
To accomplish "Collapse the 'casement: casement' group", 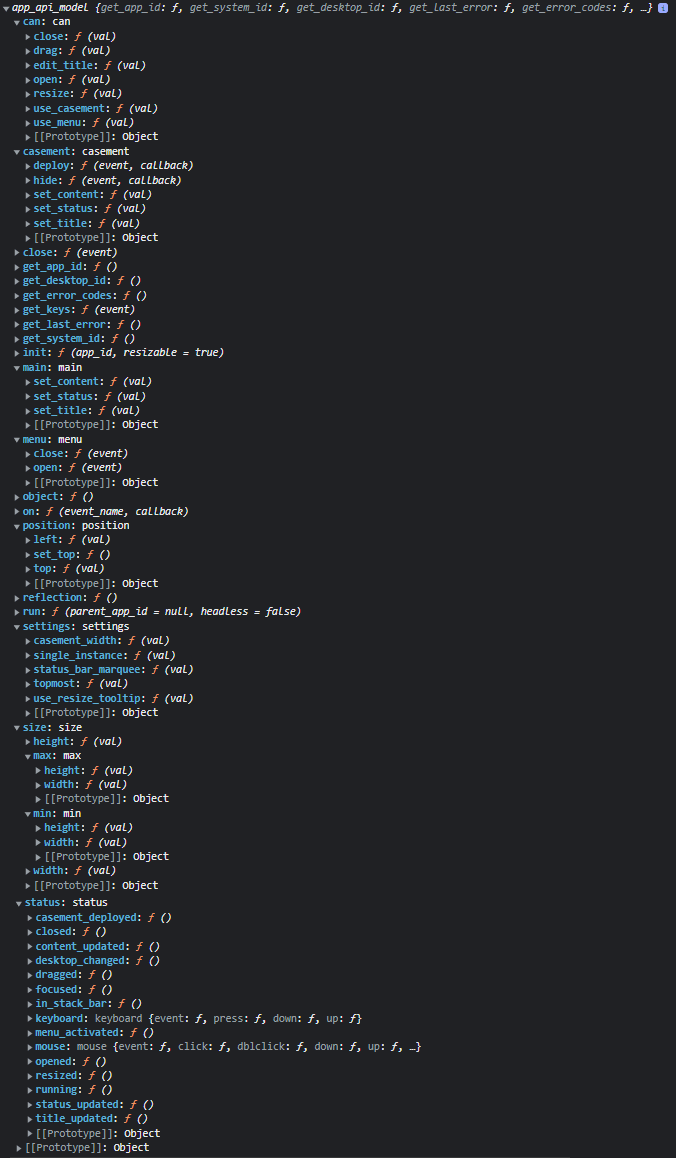I will (17, 151).
